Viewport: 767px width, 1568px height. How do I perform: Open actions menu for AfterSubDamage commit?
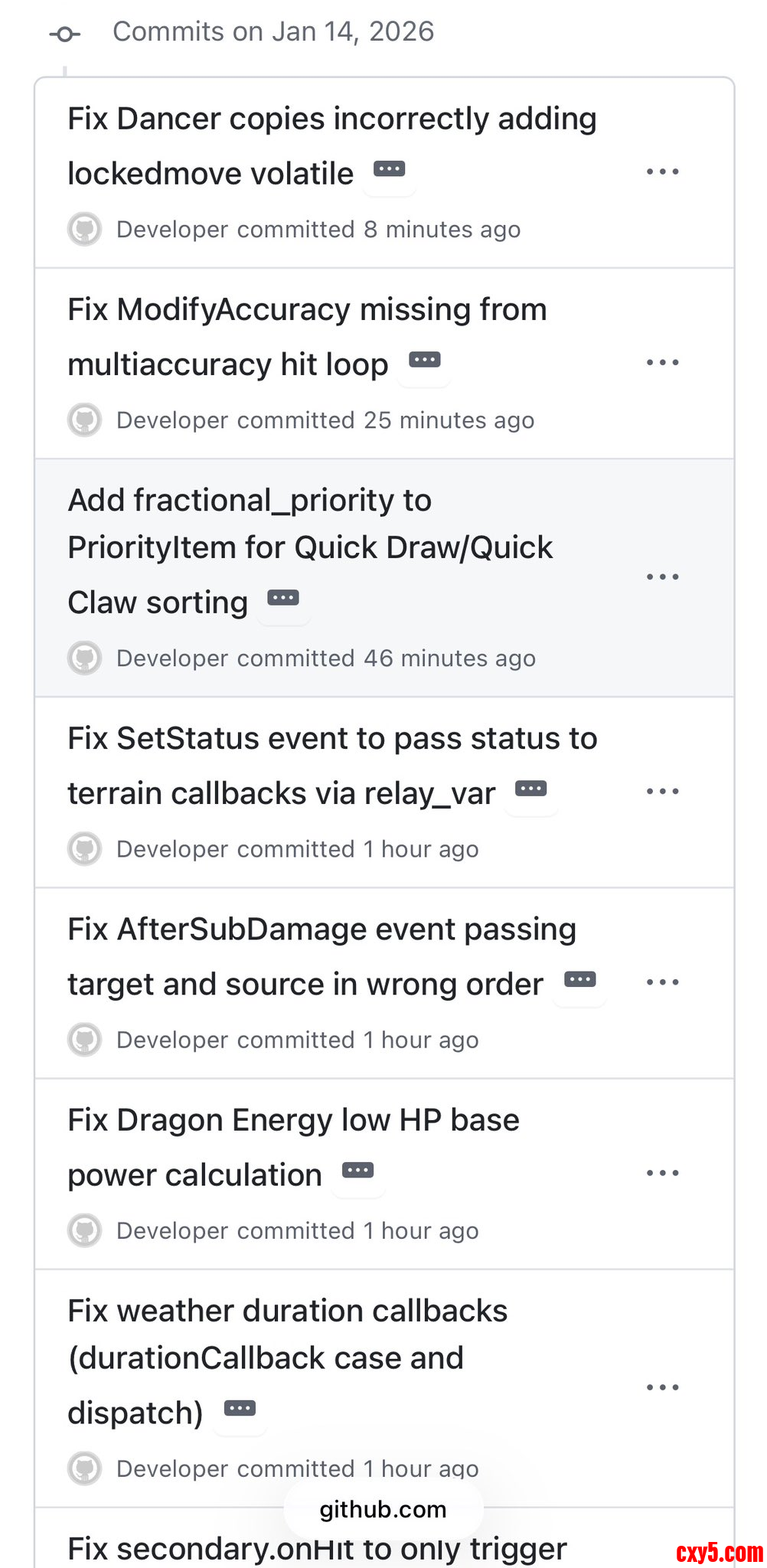coord(662,982)
